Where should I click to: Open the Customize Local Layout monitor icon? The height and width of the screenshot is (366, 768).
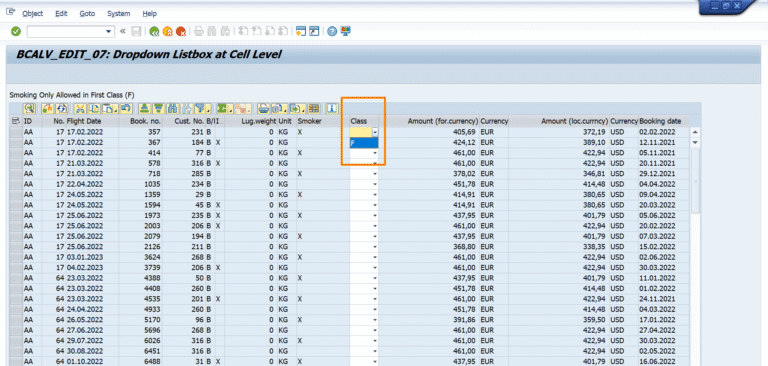346,31
